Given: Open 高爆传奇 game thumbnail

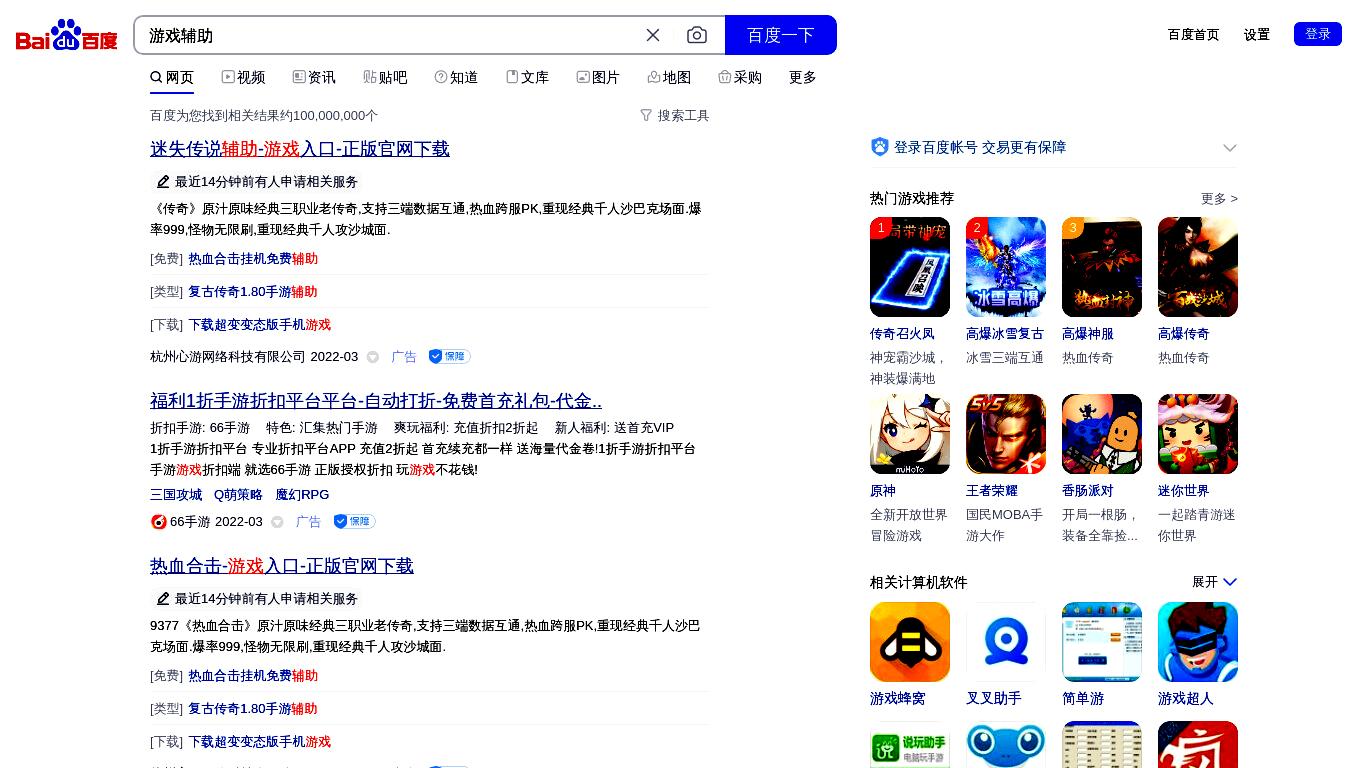Looking at the screenshot, I should (x=1198, y=267).
